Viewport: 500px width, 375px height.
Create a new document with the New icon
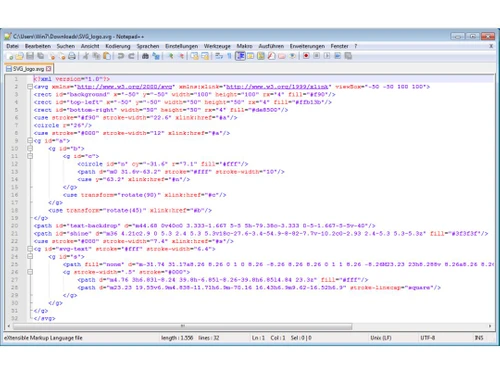(10, 56)
